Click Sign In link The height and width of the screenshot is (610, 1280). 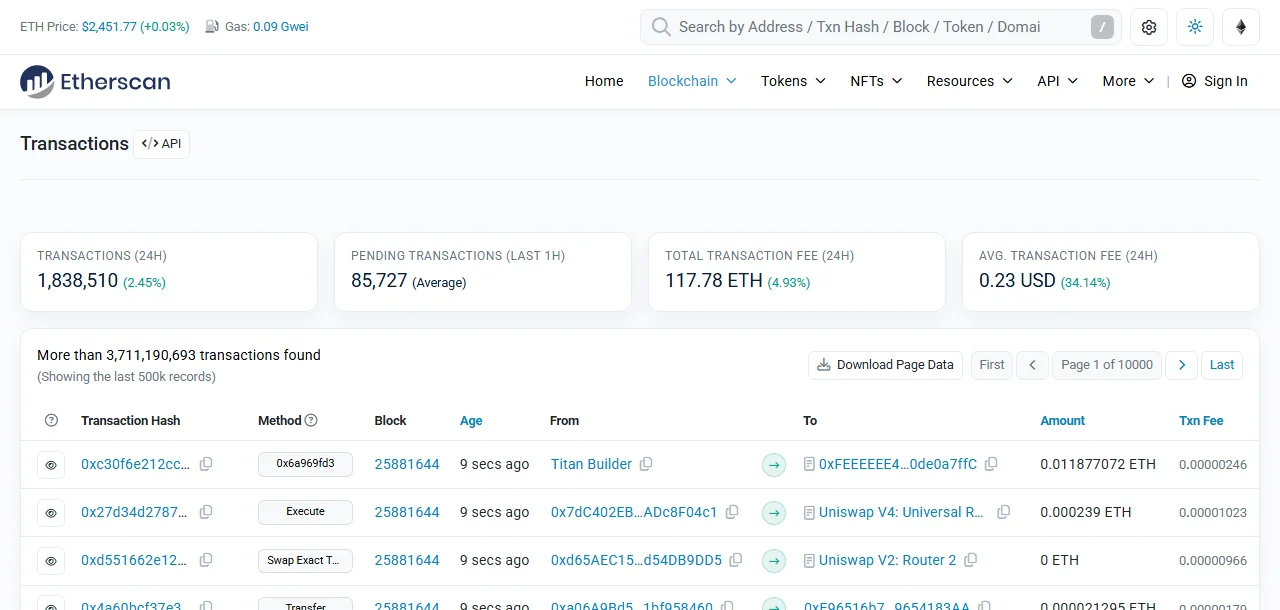pyautogui.click(x=1215, y=81)
